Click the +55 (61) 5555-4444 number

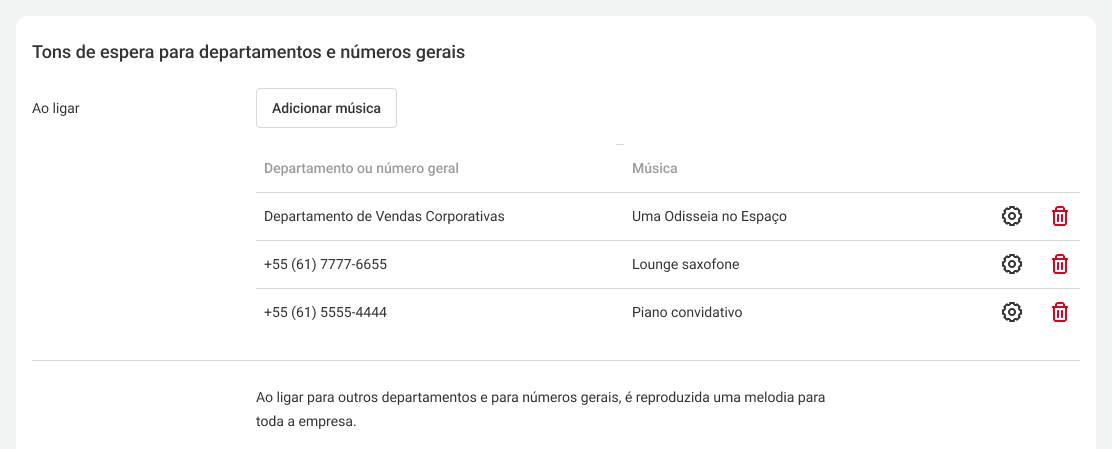325,312
